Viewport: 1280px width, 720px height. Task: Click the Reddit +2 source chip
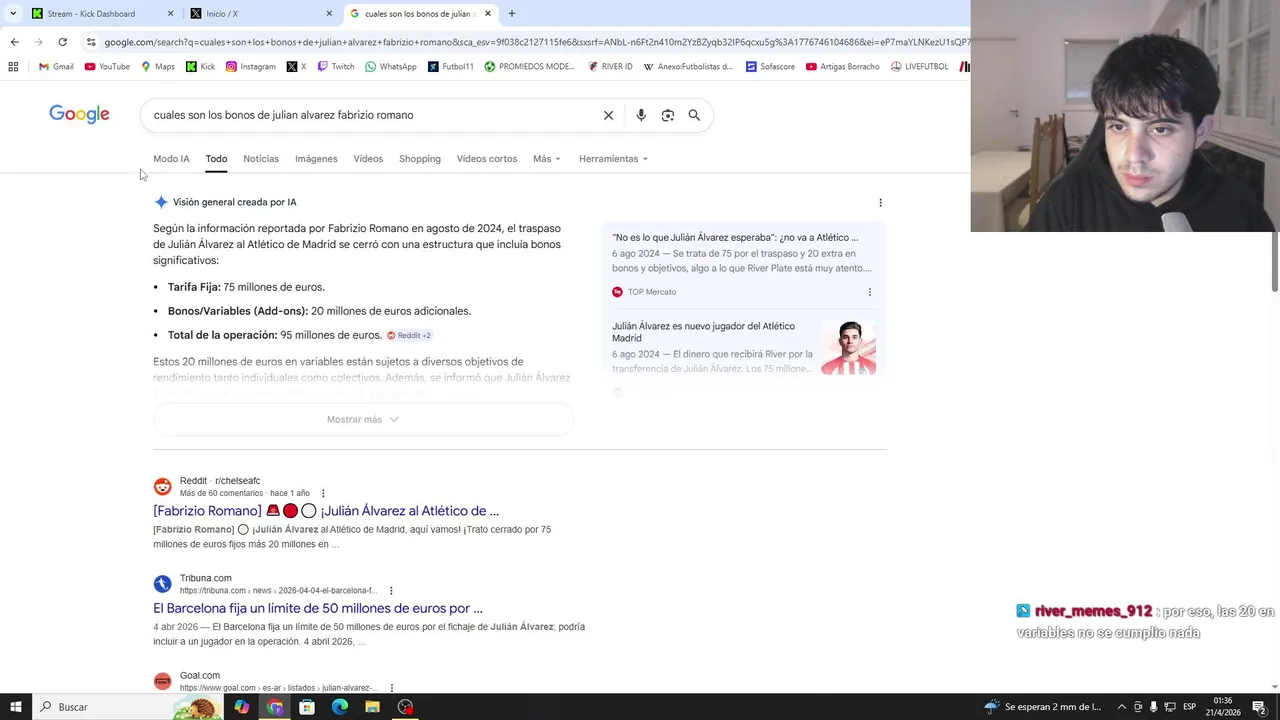(x=409, y=335)
